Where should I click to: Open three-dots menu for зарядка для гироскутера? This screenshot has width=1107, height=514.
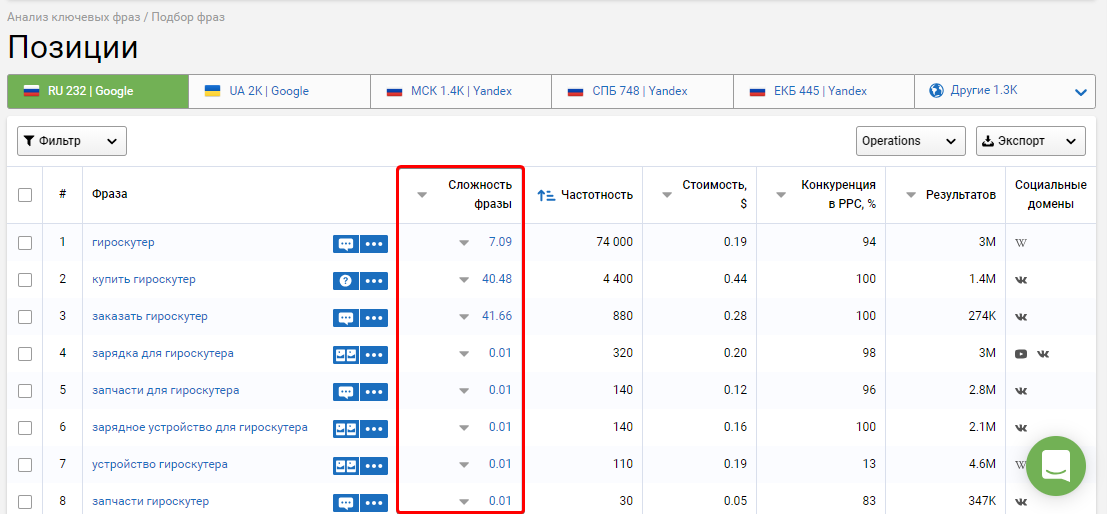pyautogui.click(x=374, y=355)
